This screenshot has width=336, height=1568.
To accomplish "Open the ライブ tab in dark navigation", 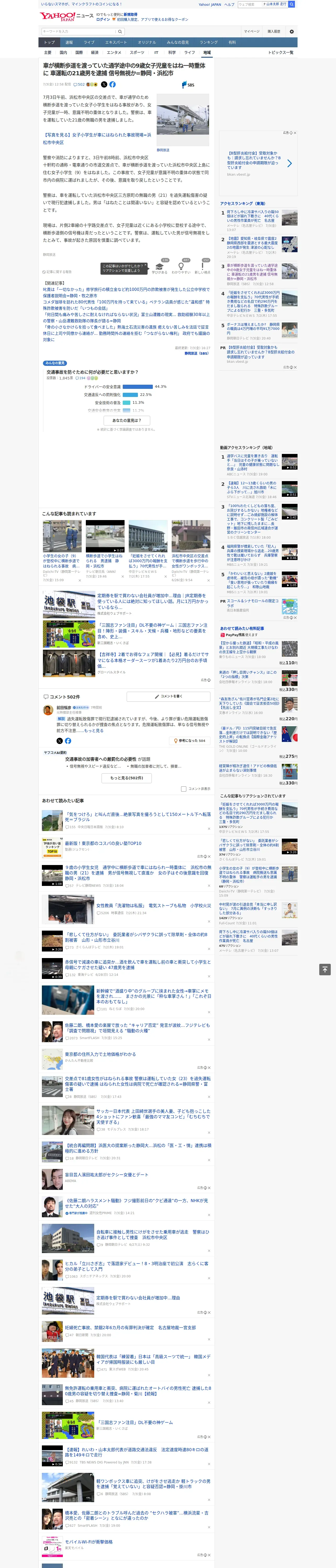I will (x=89, y=43).
